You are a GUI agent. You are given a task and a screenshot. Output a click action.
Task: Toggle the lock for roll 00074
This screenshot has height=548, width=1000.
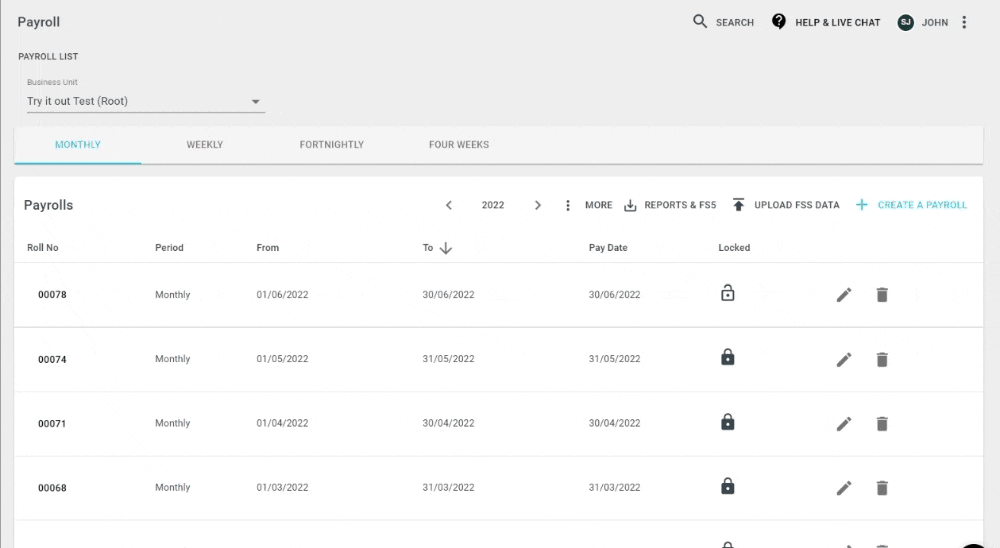pos(728,357)
